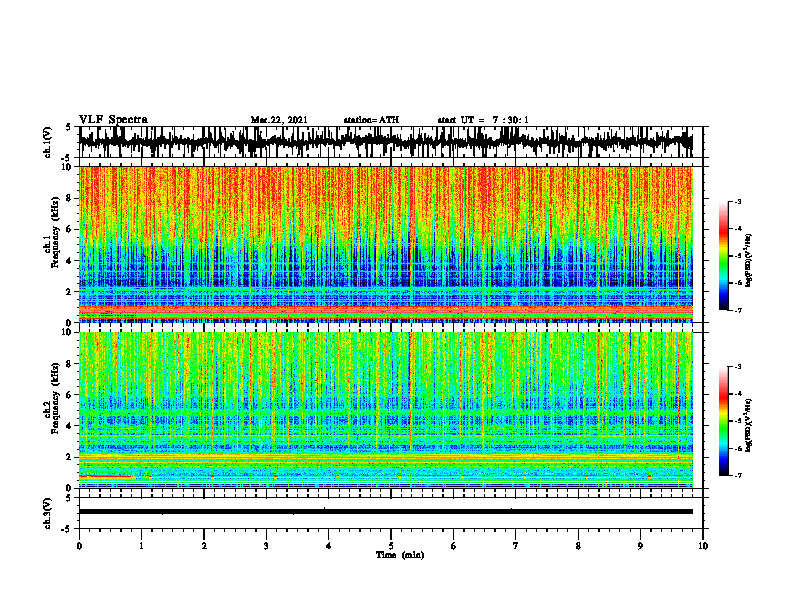Screen dimensions: 792x612
Task: Click the time axis tick label 2
Action: (204, 546)
